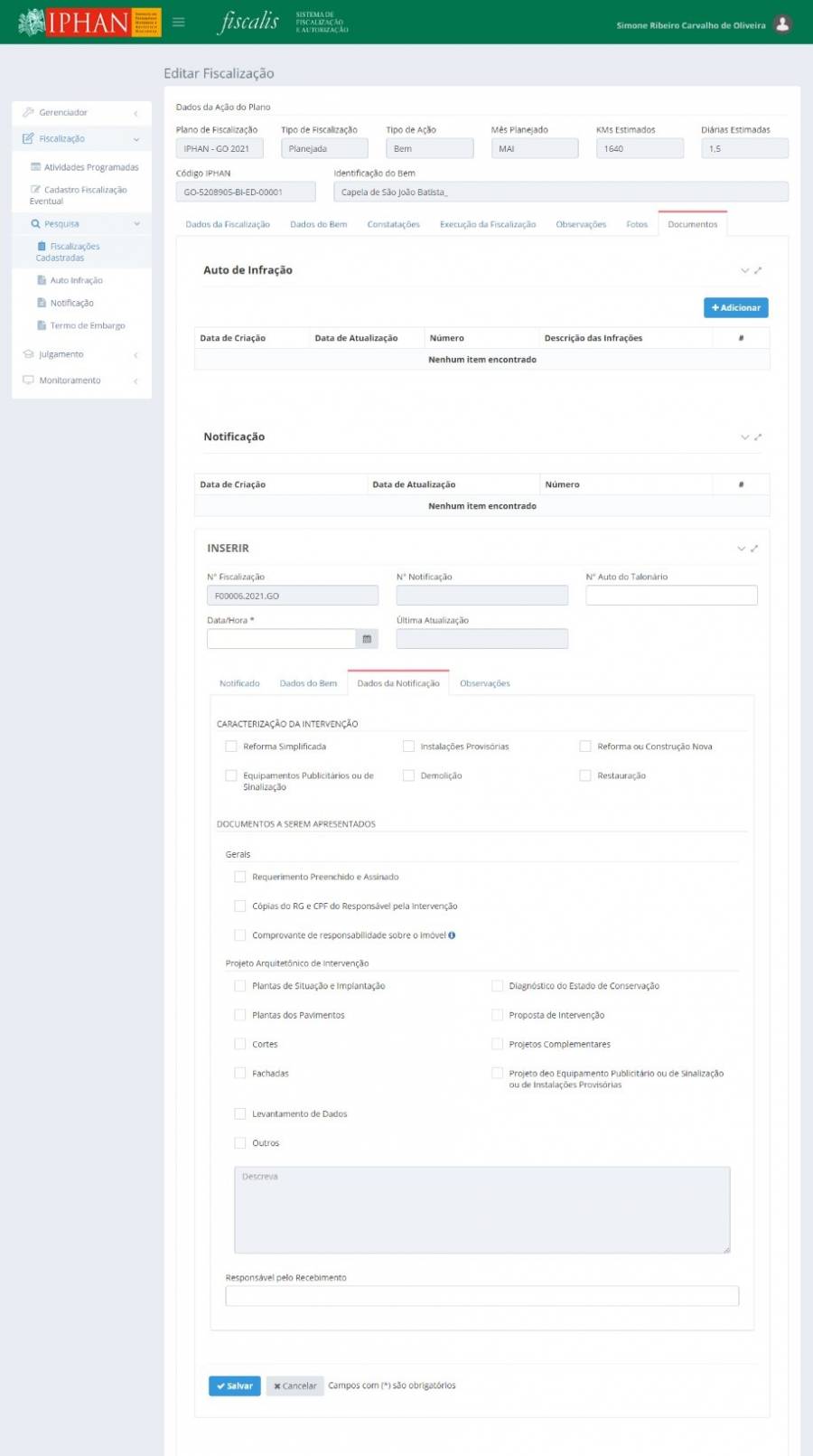Click the IPHAN logo
813x1456 pixels.
(x=89, y=23)
